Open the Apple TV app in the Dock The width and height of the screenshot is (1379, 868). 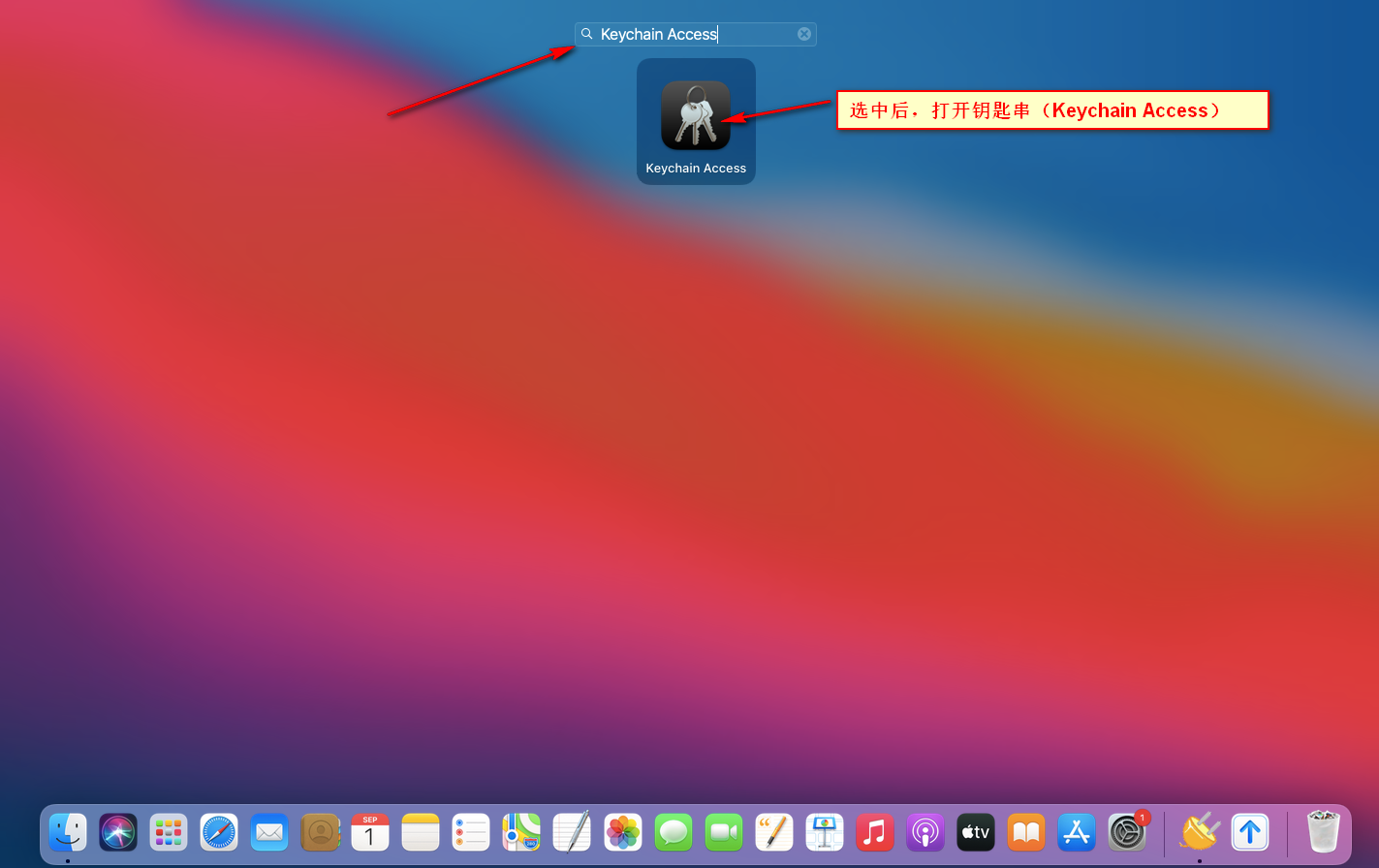tap(976, 832)
